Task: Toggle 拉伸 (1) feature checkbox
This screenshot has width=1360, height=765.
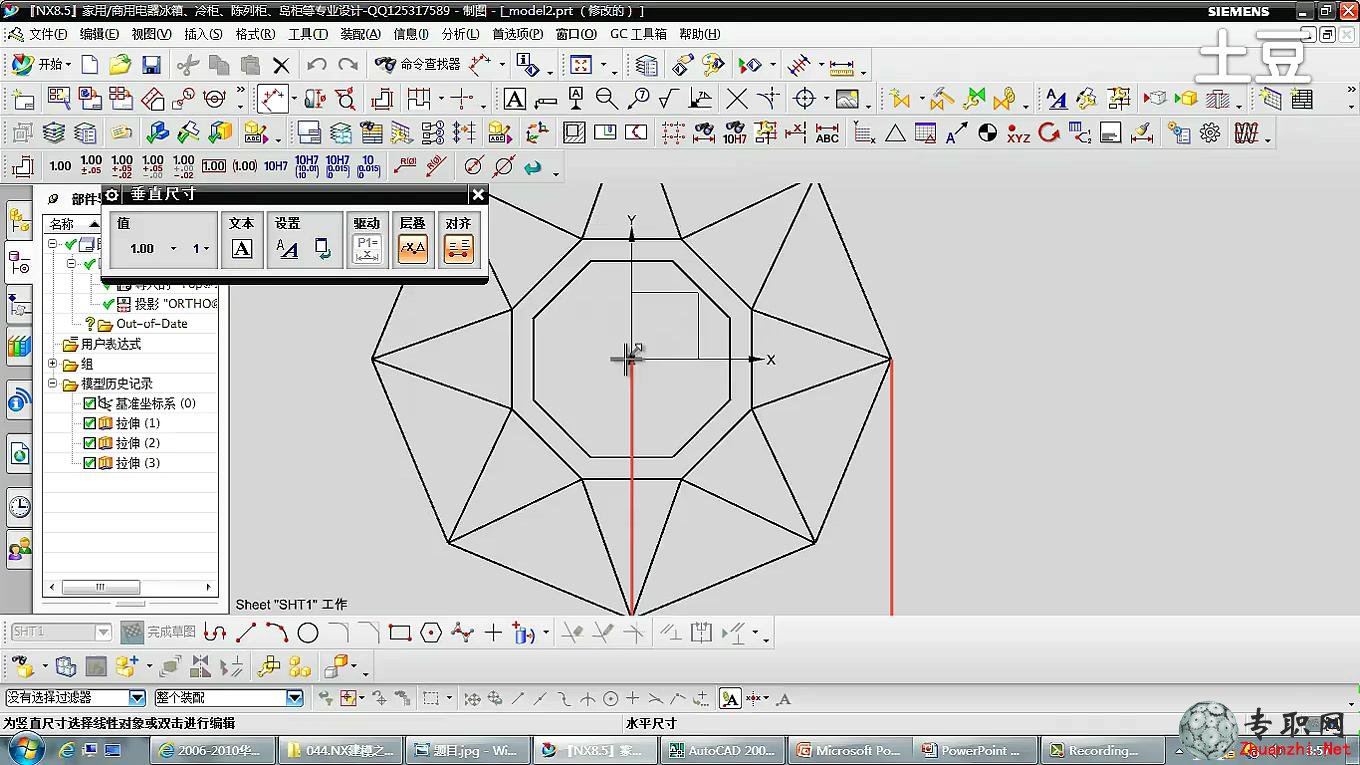Action: (90, 424)
